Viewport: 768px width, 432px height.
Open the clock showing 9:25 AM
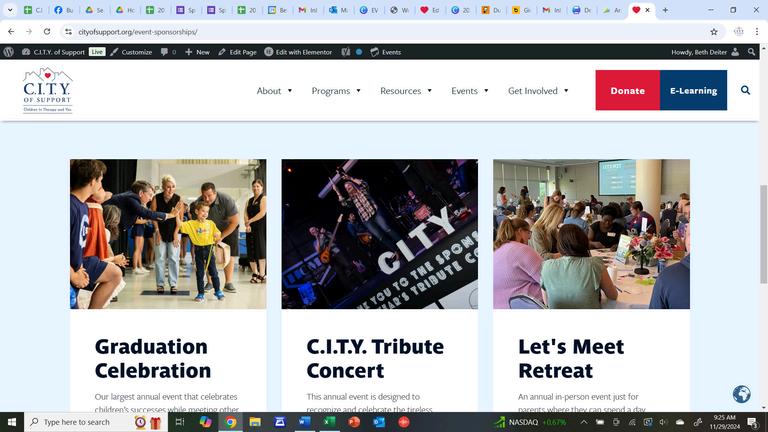[724, 422]
